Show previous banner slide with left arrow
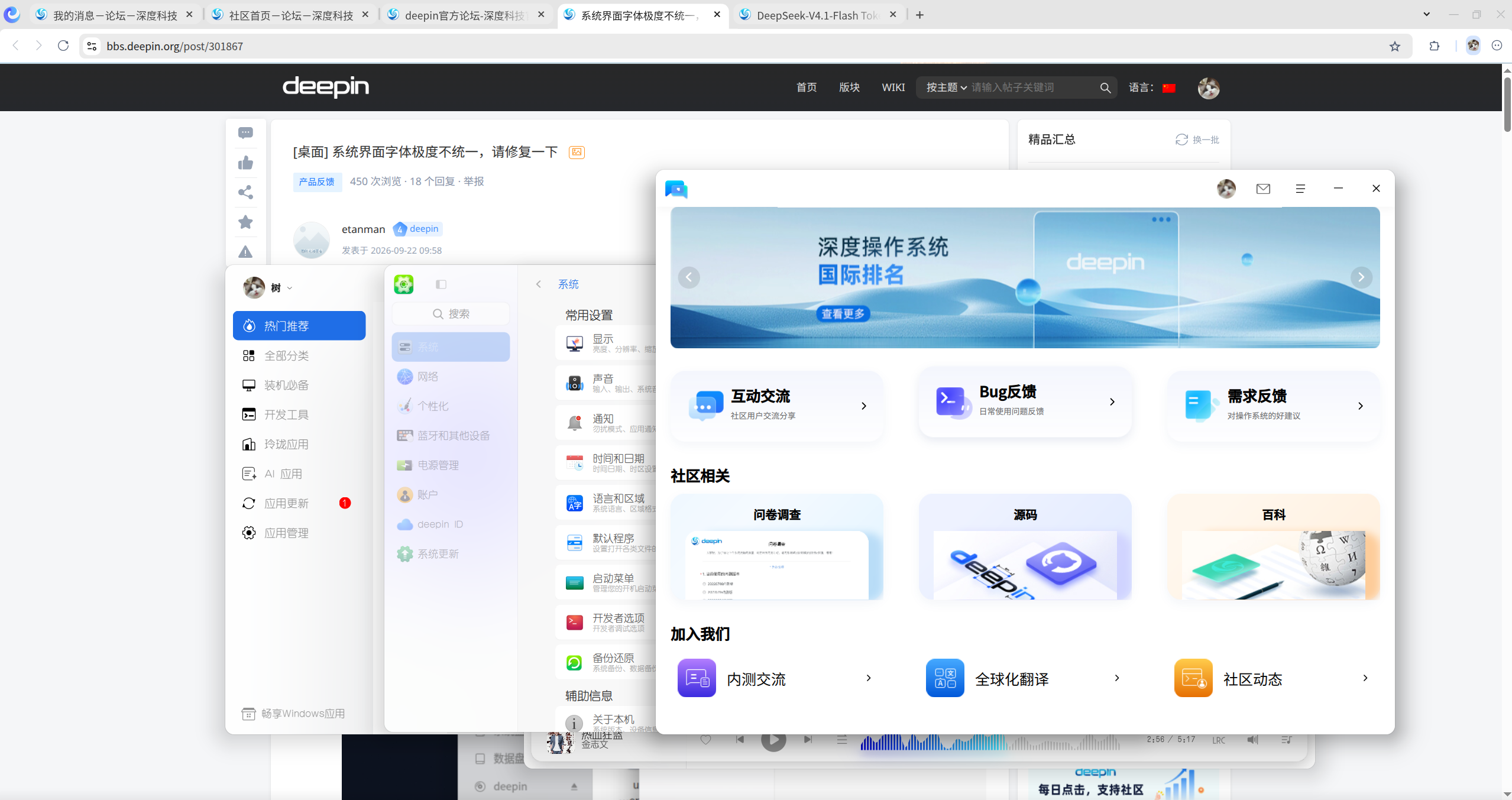This screenshot has width=1512, height=800. pyautogui.click(x=689, y=277)
